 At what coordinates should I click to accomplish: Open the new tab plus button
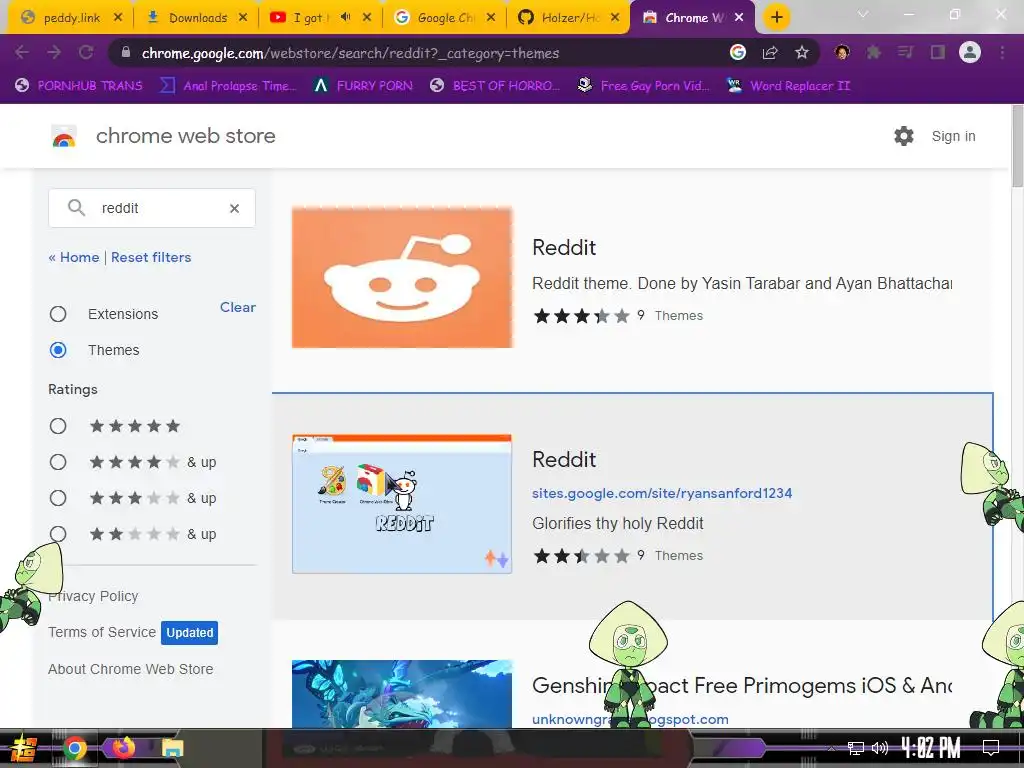tap(776, 17)
